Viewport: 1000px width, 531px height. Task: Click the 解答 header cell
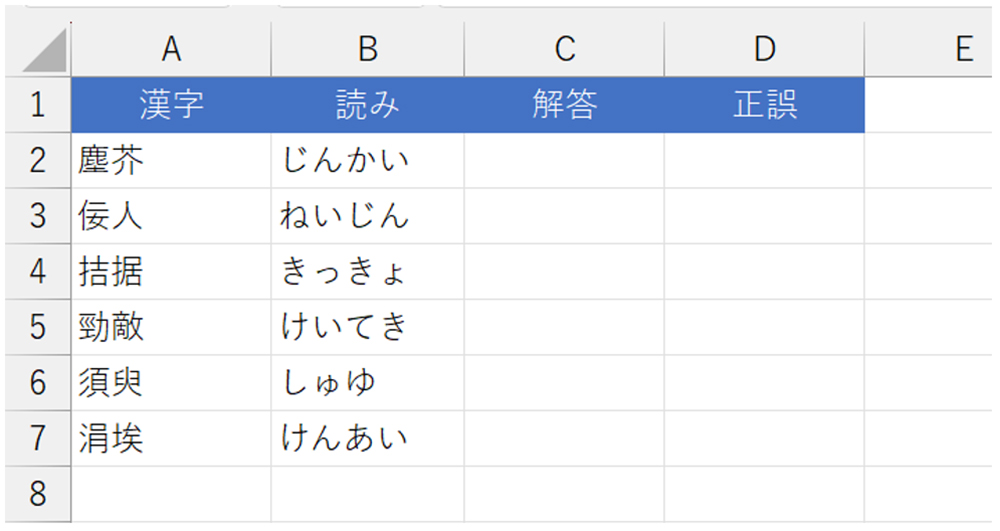(564, 105)
